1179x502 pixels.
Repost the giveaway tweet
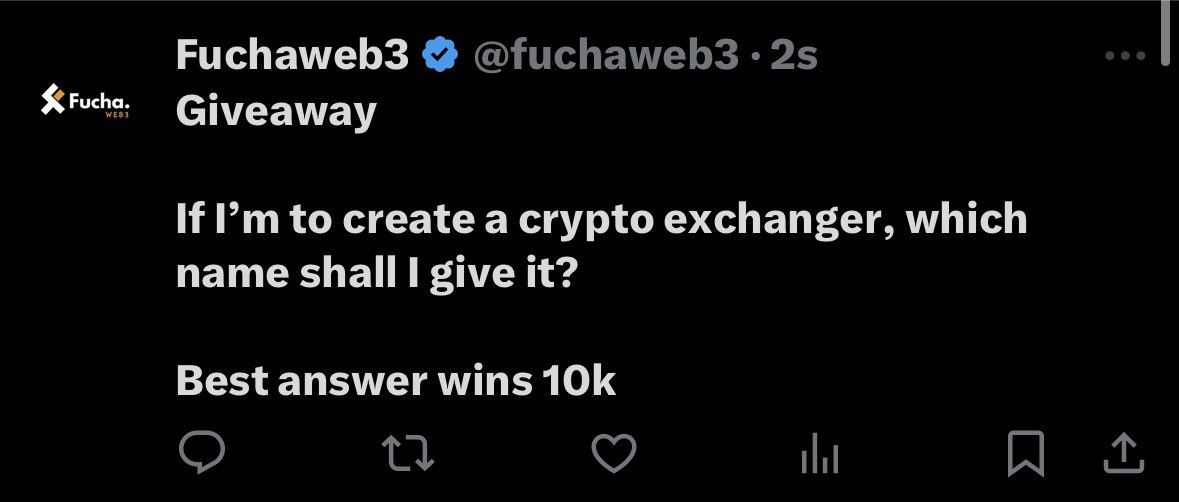[410, 454]
